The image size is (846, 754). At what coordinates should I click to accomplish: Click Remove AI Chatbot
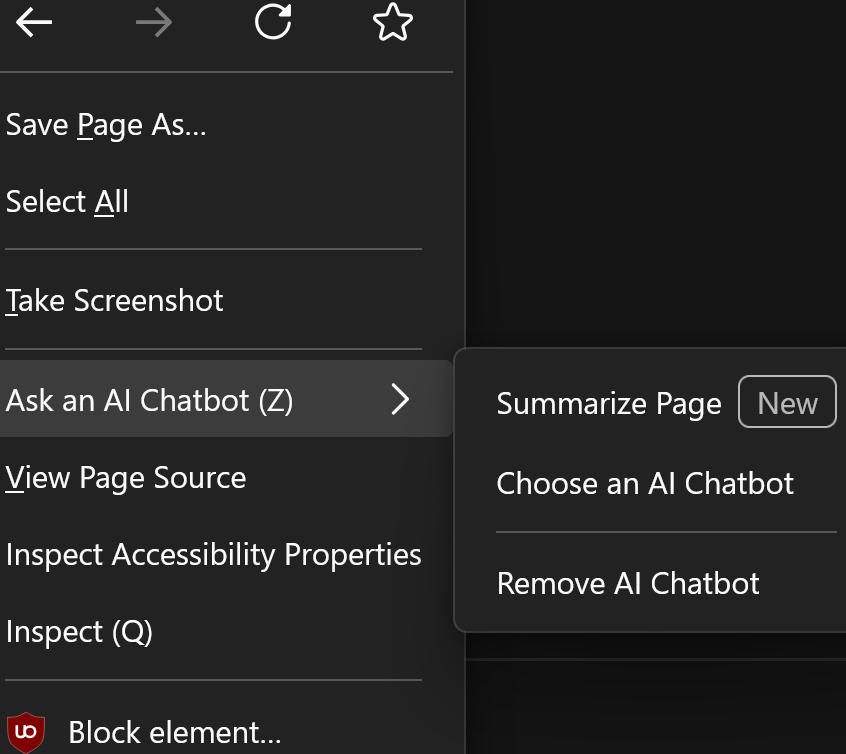[628, 583]
